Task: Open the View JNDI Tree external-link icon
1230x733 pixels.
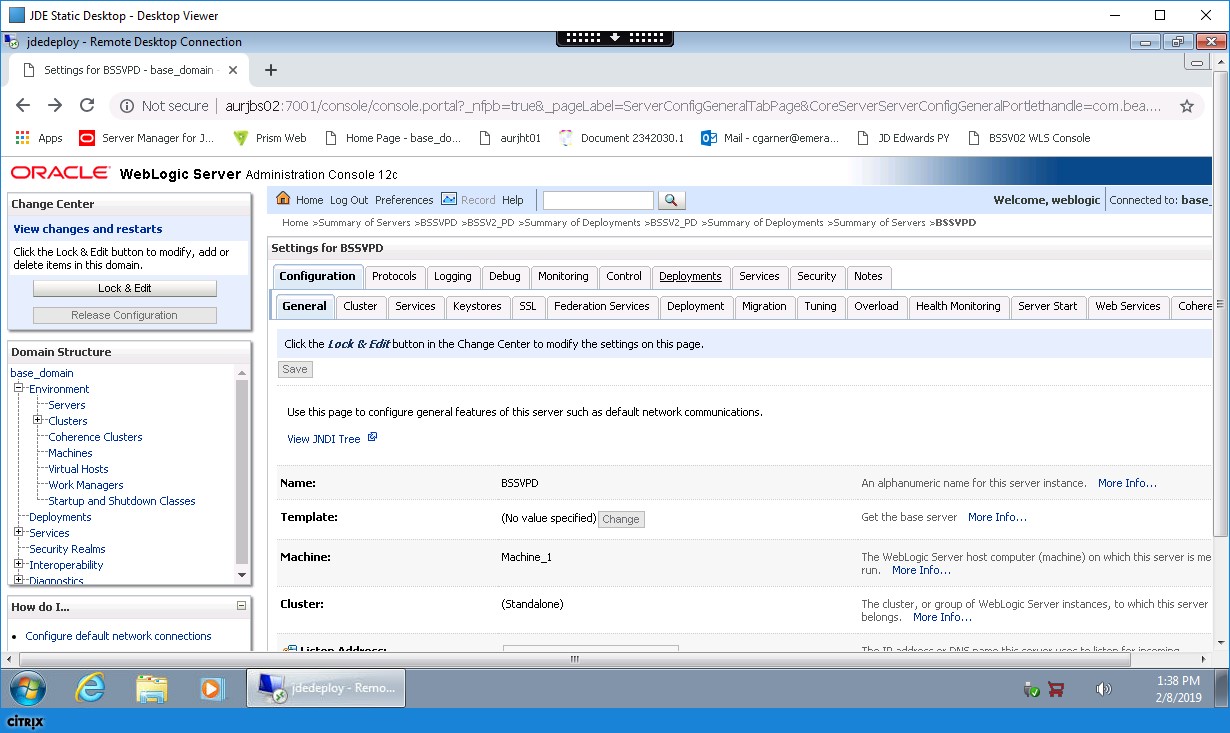Action: point(372,438)
